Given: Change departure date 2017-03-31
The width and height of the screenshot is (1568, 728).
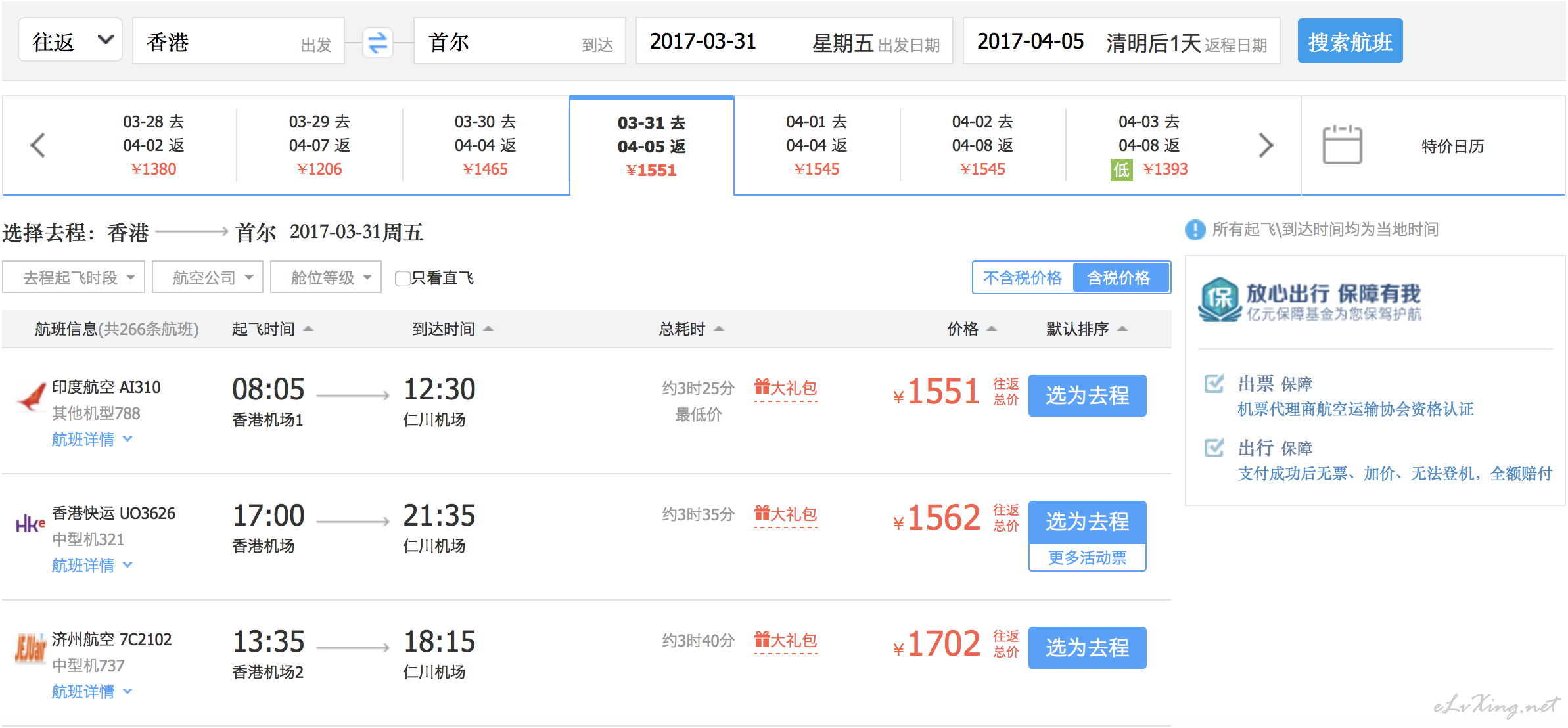Looking at the screenshot, I should click(x=794, y=41).
